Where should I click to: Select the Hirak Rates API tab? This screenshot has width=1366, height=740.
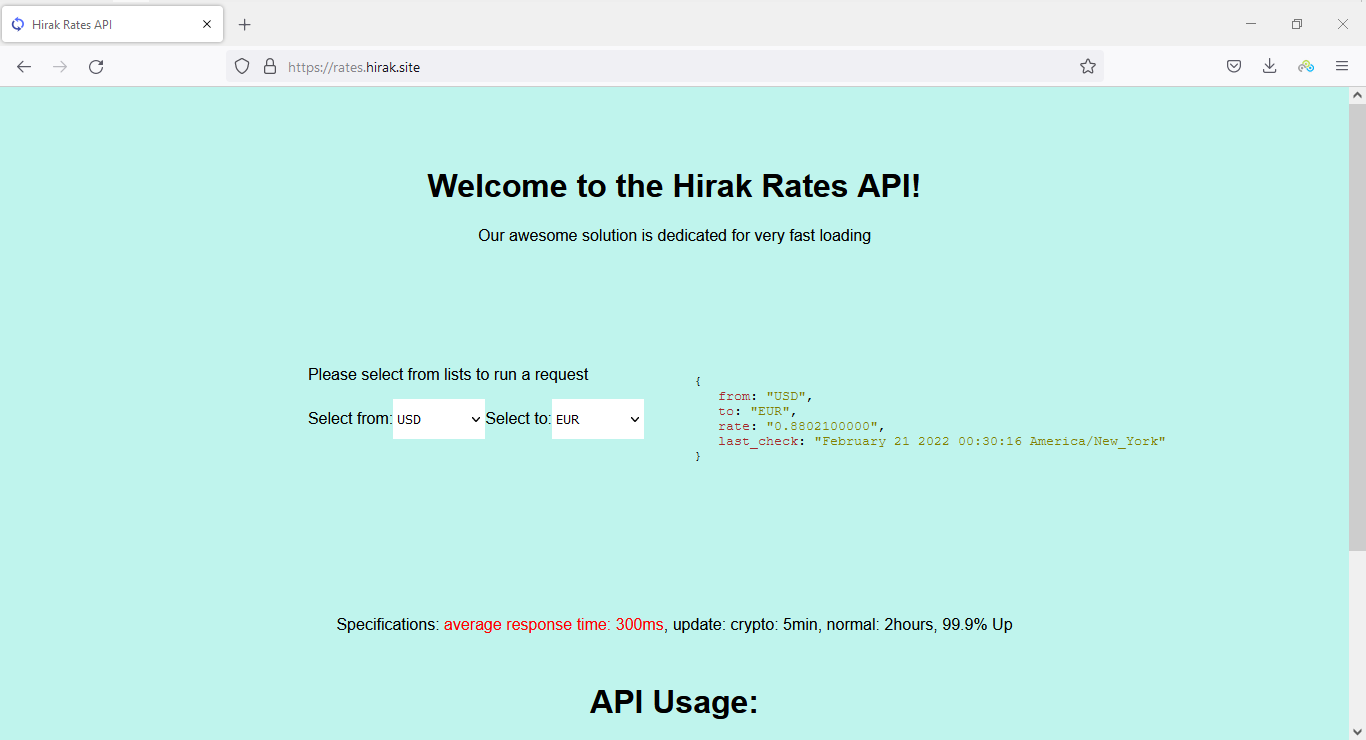click(100, 25)
